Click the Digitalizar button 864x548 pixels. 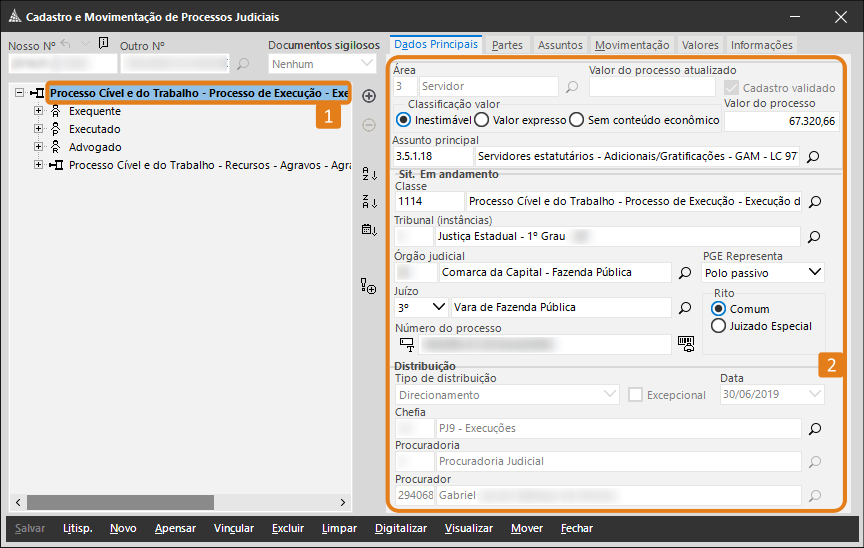pyautogui.click(x=401, y=528)
